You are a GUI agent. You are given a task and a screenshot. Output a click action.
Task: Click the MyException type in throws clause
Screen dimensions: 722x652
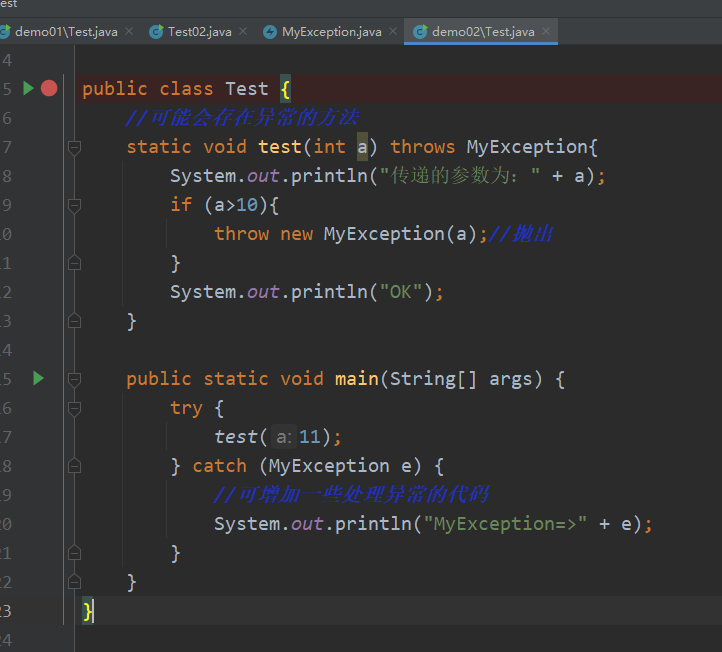pos(527,147)
